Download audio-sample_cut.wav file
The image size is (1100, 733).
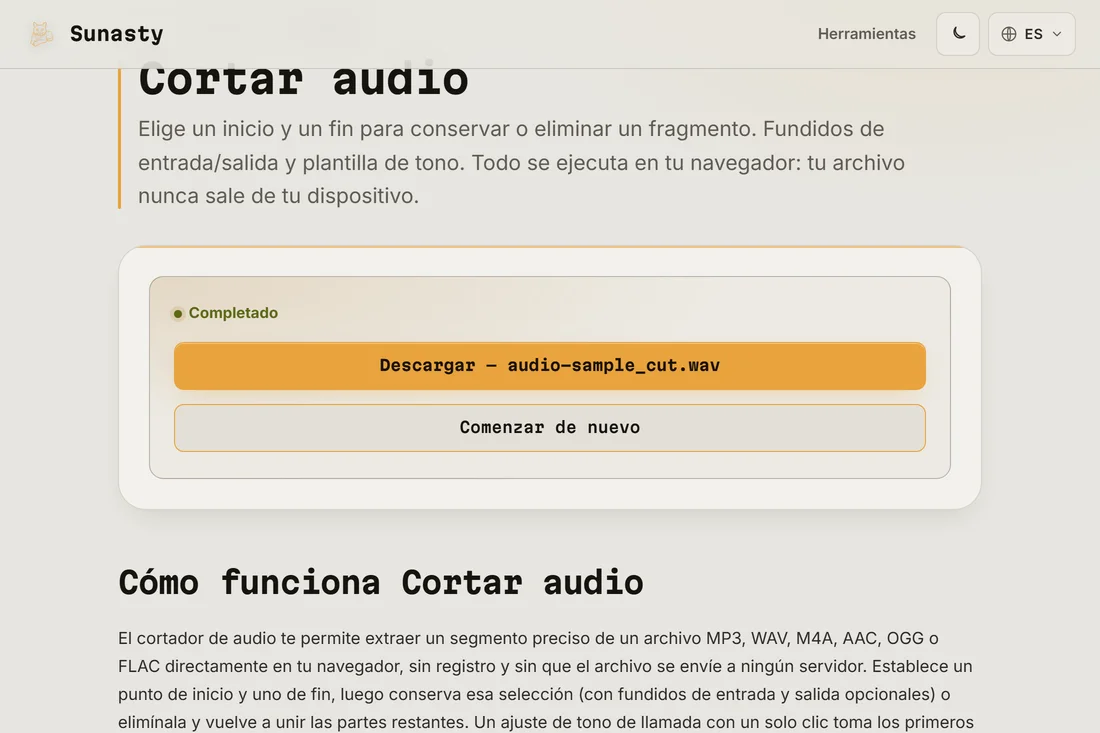[x=549, y=365]
